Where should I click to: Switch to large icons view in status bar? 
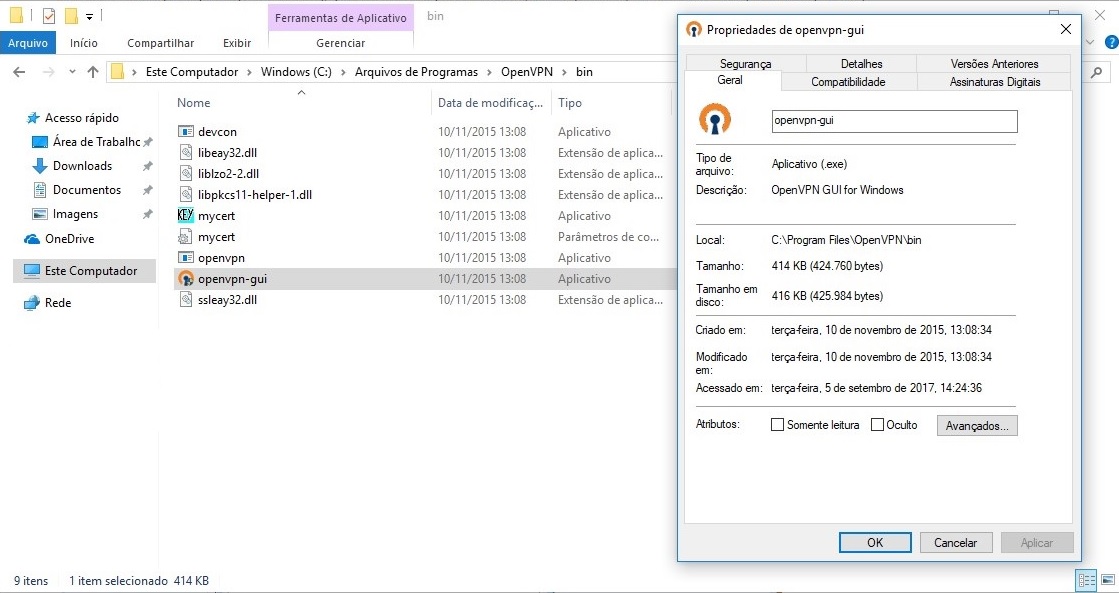click(1106, 580)
